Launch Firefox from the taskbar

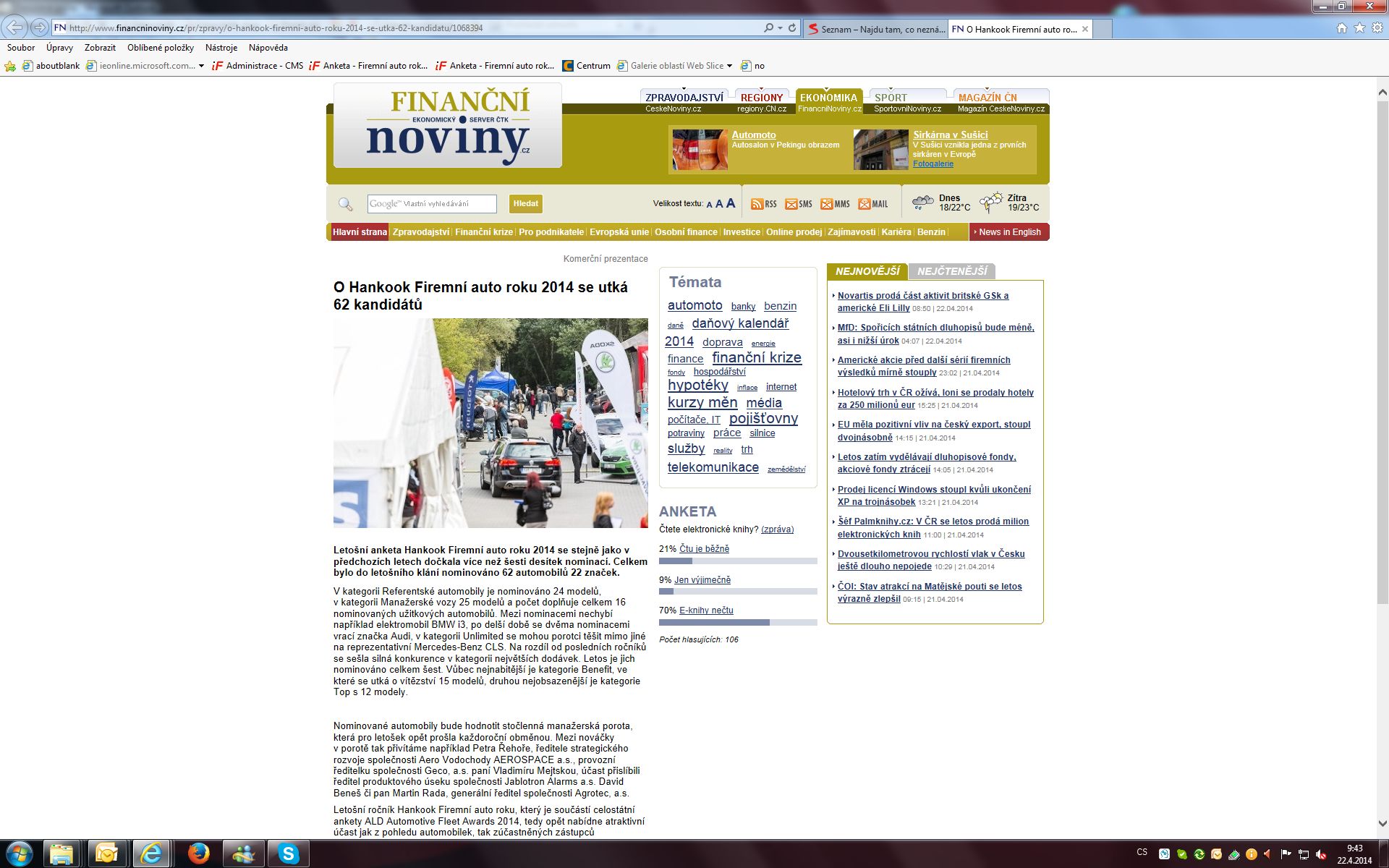tap(198, 854)
